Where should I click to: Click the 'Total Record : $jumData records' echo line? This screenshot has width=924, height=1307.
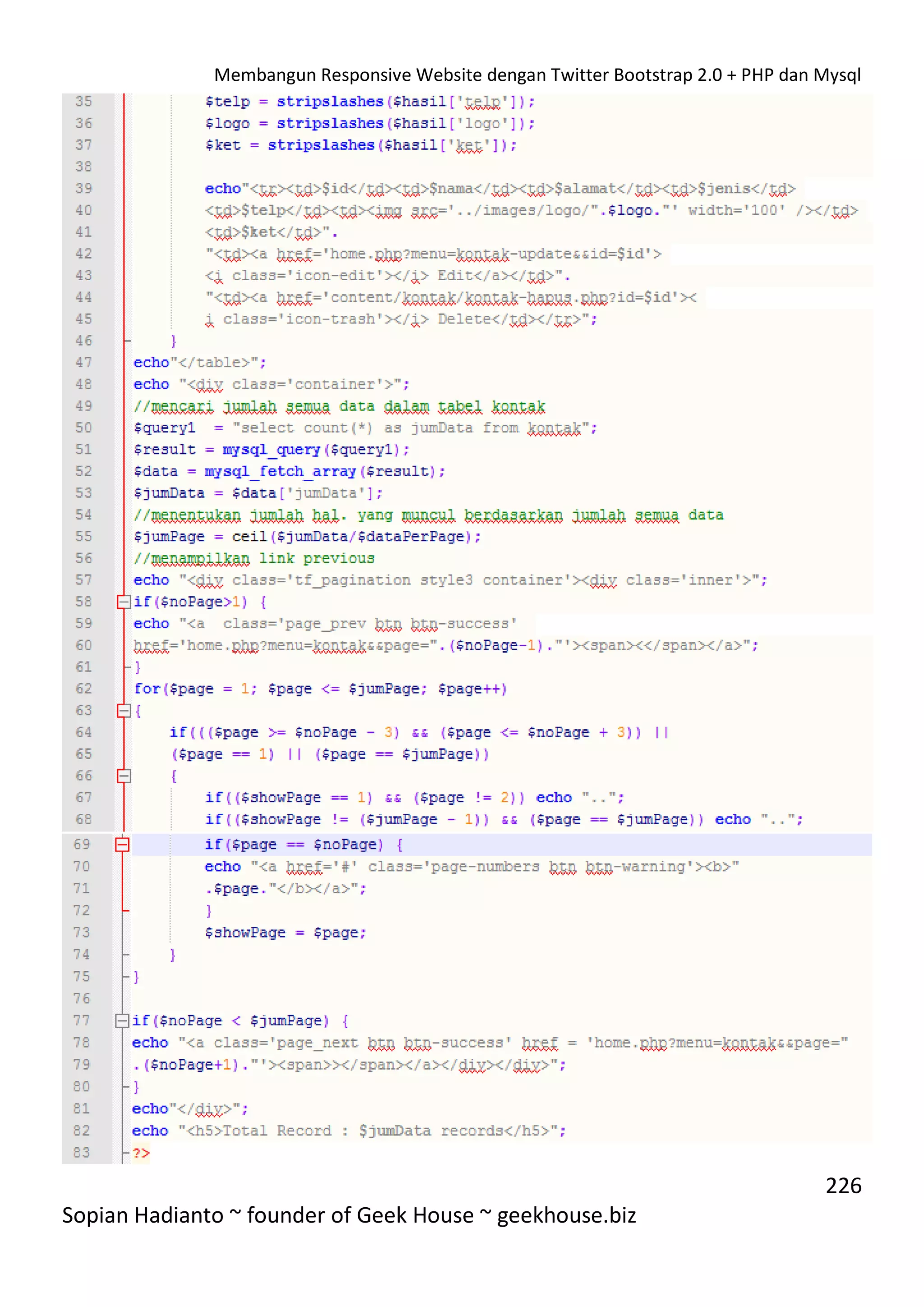[x=349, y=1131]
